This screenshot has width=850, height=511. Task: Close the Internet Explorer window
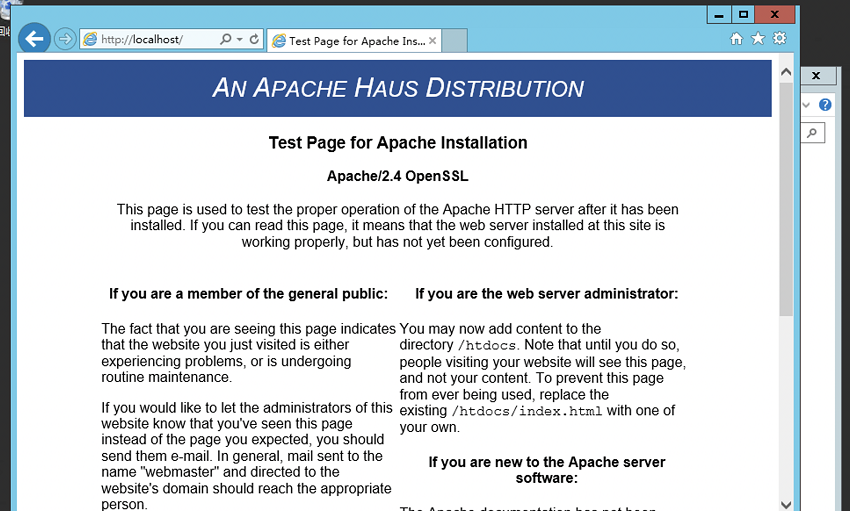(775, 15)
